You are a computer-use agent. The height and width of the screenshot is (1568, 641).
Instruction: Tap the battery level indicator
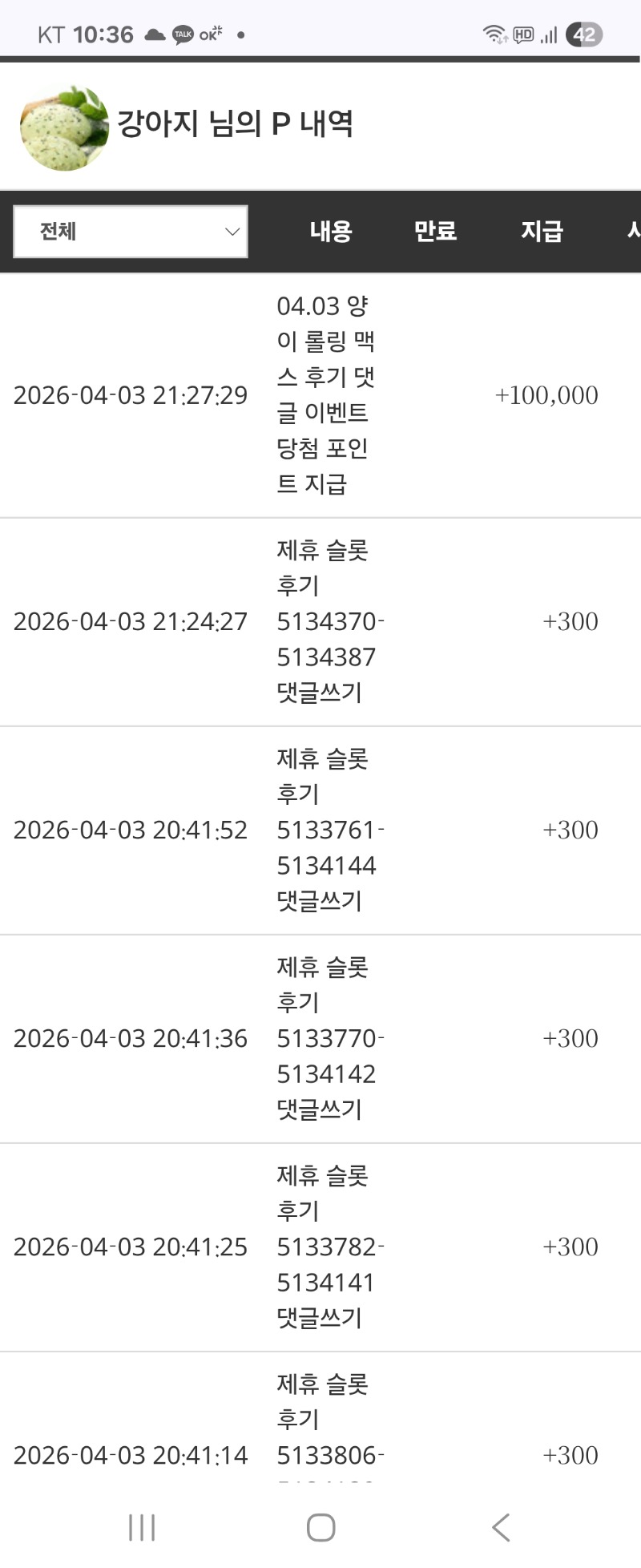coord(584,34)
